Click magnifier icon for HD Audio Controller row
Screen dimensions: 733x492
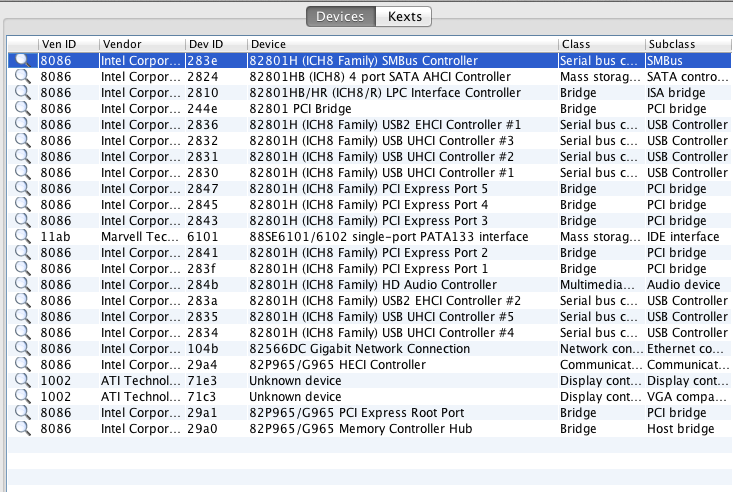pyautogui.click(x=22, y=285)
